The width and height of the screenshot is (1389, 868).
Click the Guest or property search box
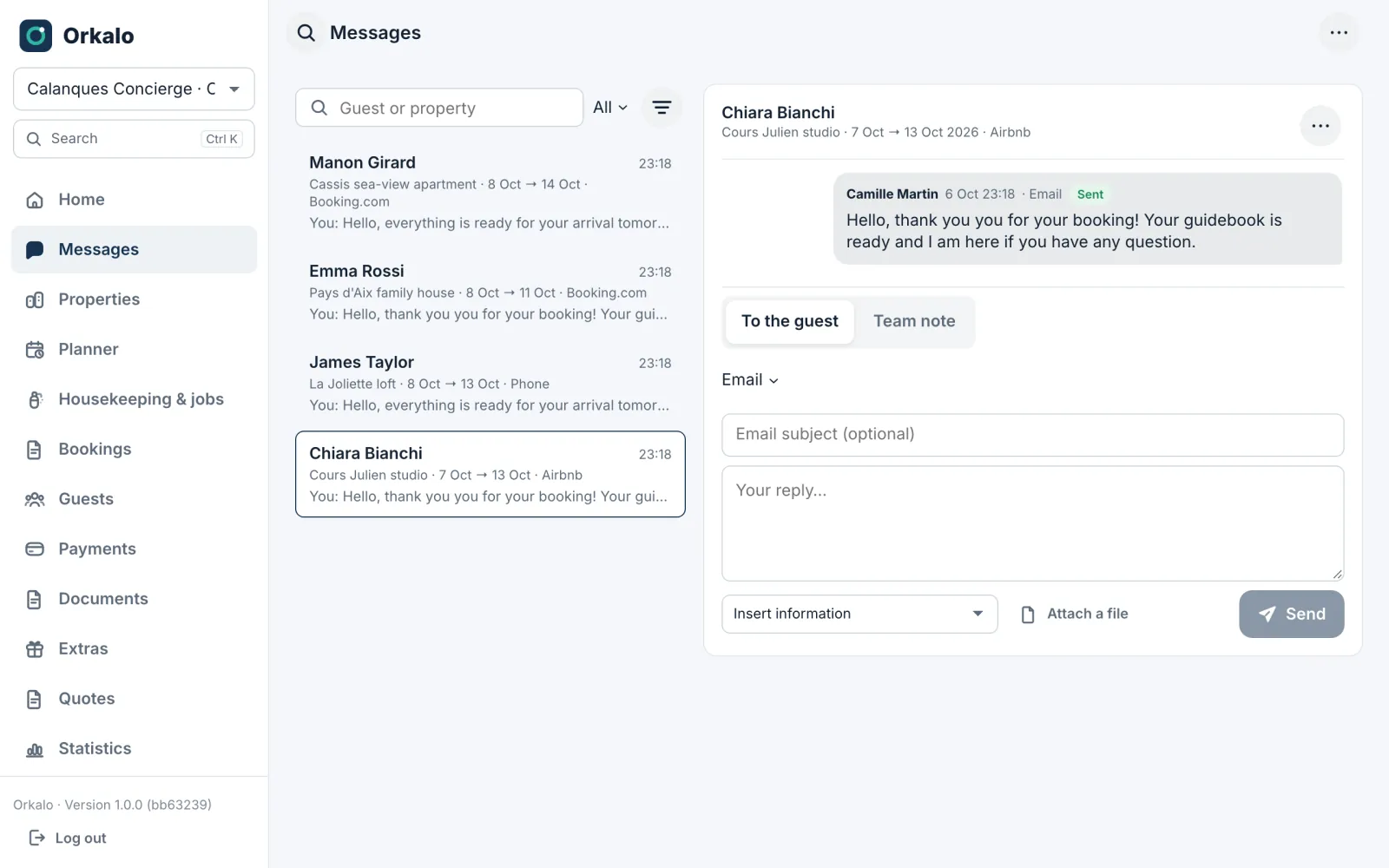439,108
